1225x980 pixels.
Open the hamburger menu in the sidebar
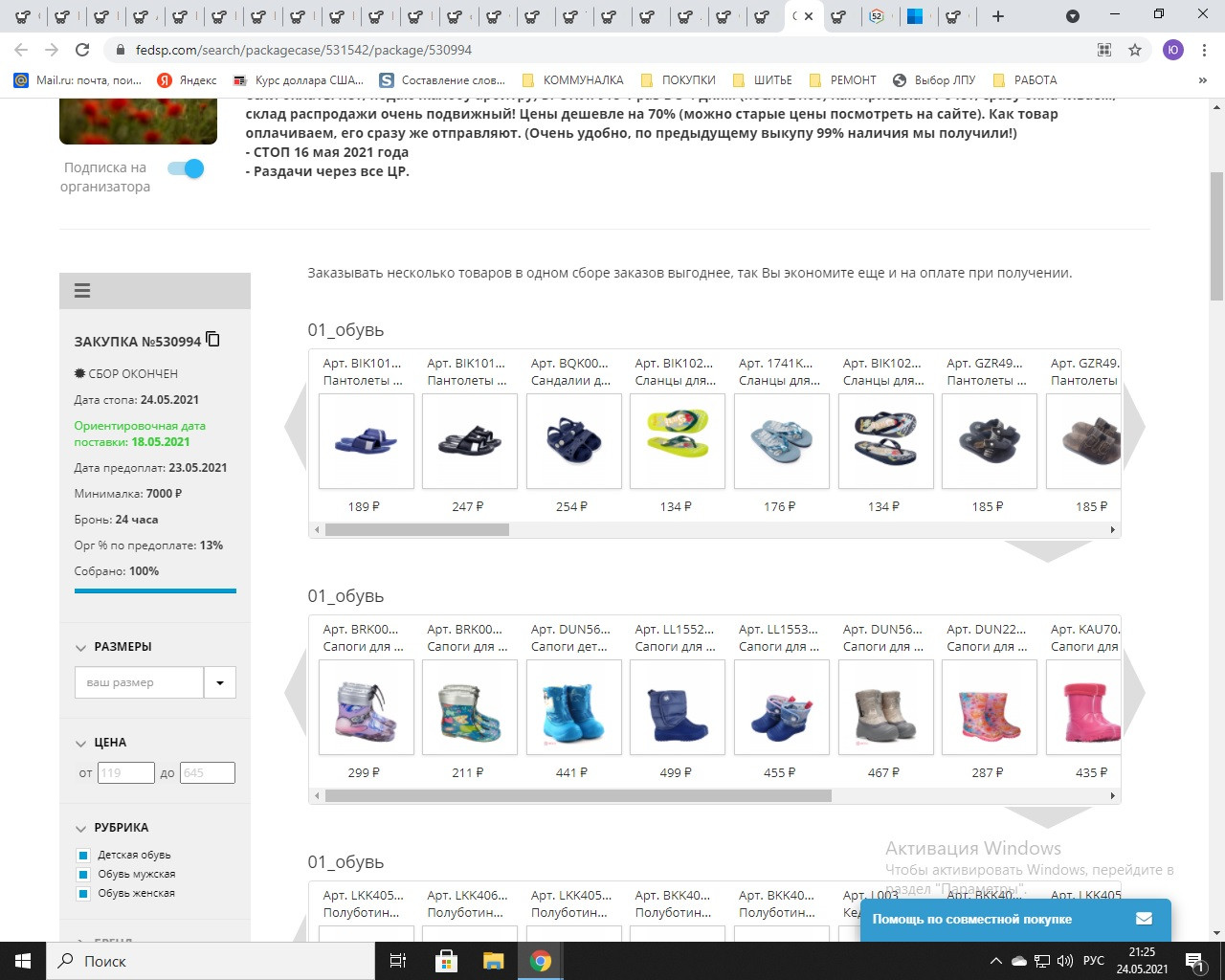(82, 291)
